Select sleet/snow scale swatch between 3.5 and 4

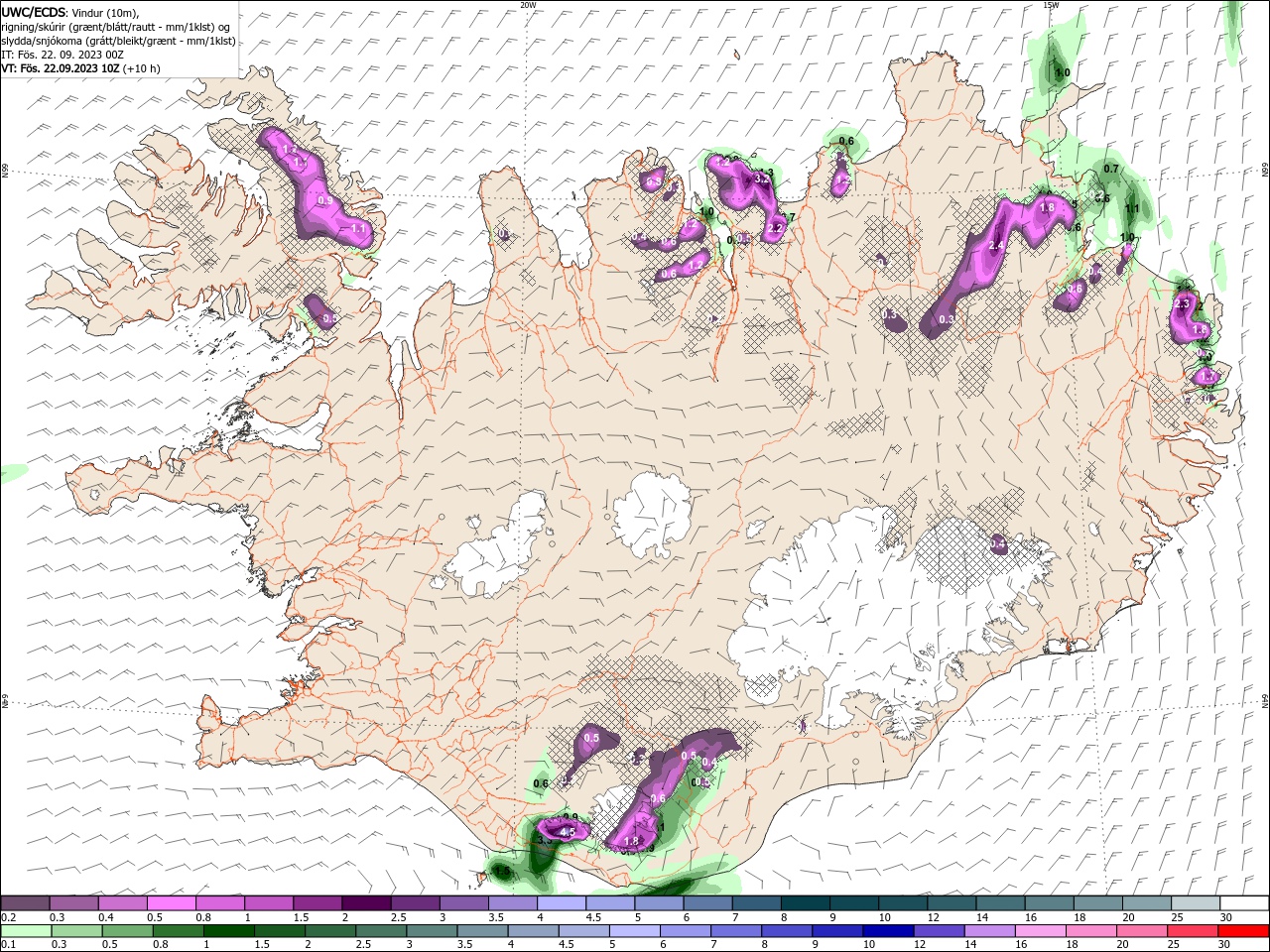[x=513, y=902]
